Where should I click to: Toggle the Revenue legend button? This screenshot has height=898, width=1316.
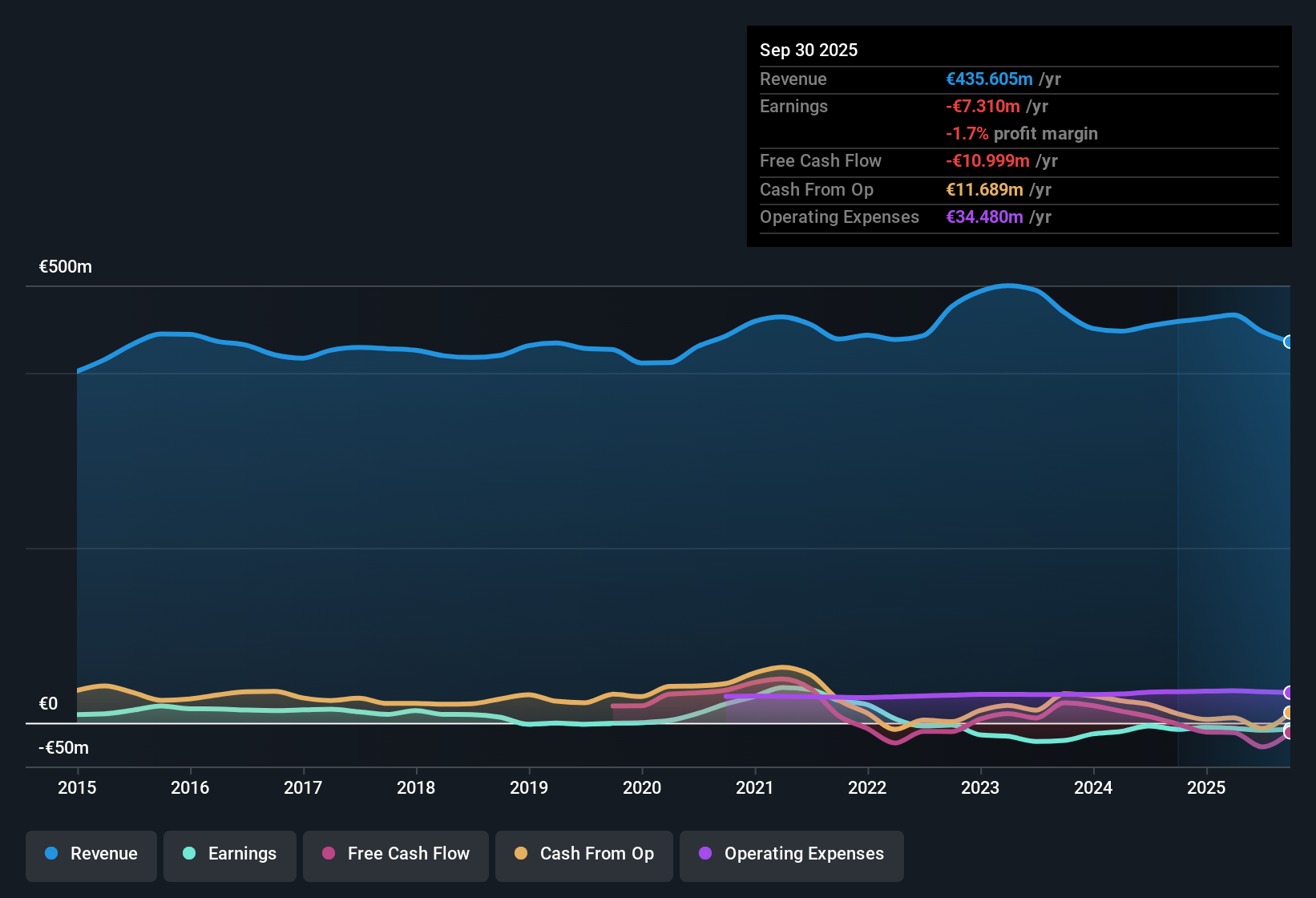pyautogui.click(x=91, y=854)
